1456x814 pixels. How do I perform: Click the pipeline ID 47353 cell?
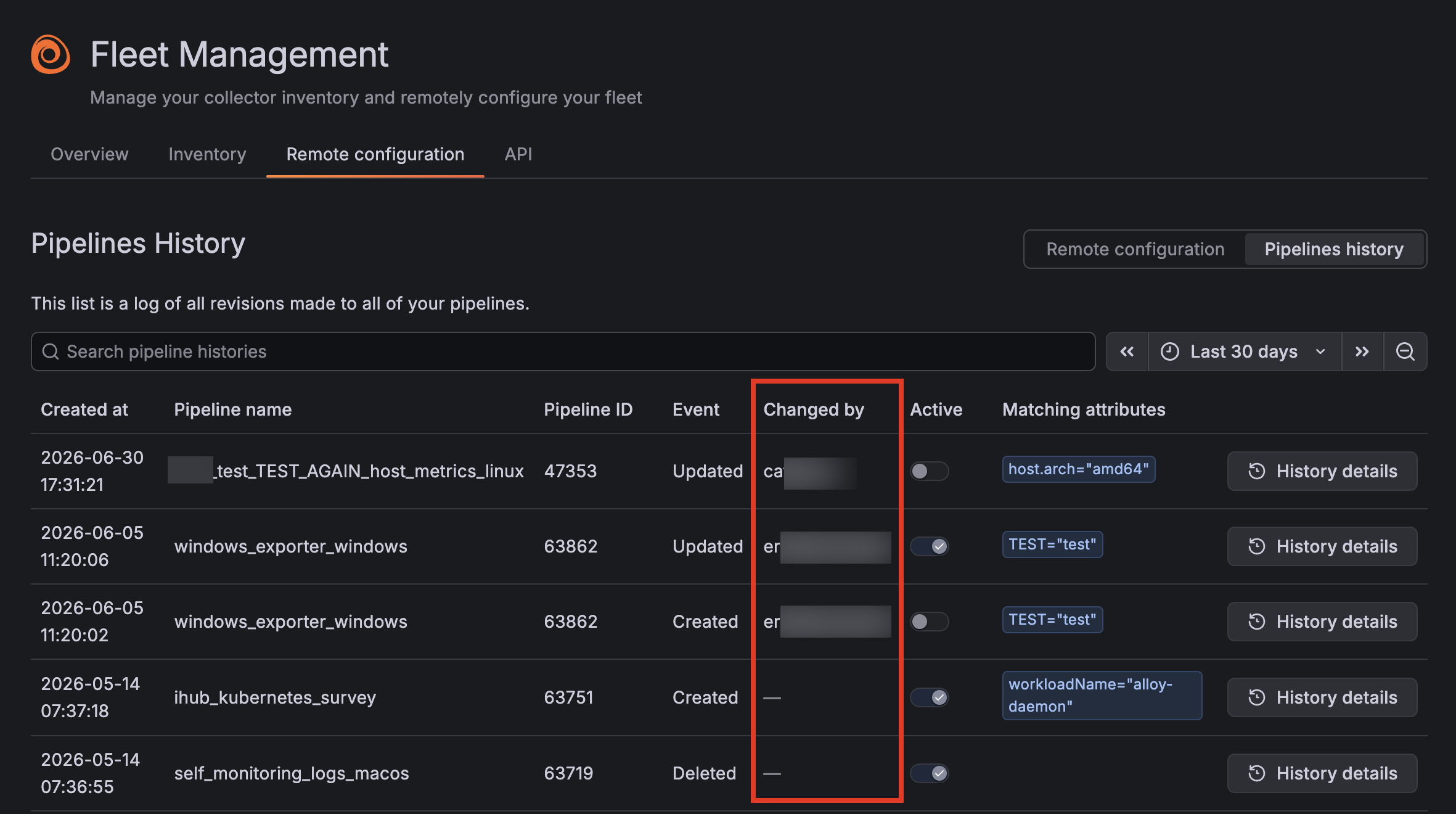tap(570, 471)
